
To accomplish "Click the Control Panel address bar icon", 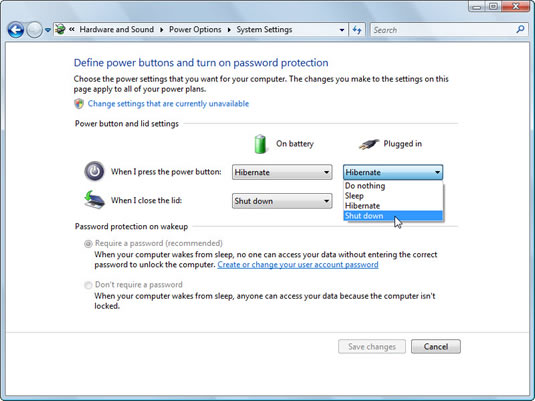I will coord(60,29).
